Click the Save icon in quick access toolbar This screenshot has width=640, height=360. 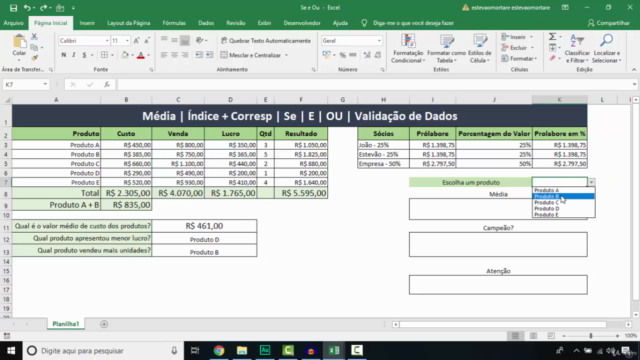click(13, 8)
